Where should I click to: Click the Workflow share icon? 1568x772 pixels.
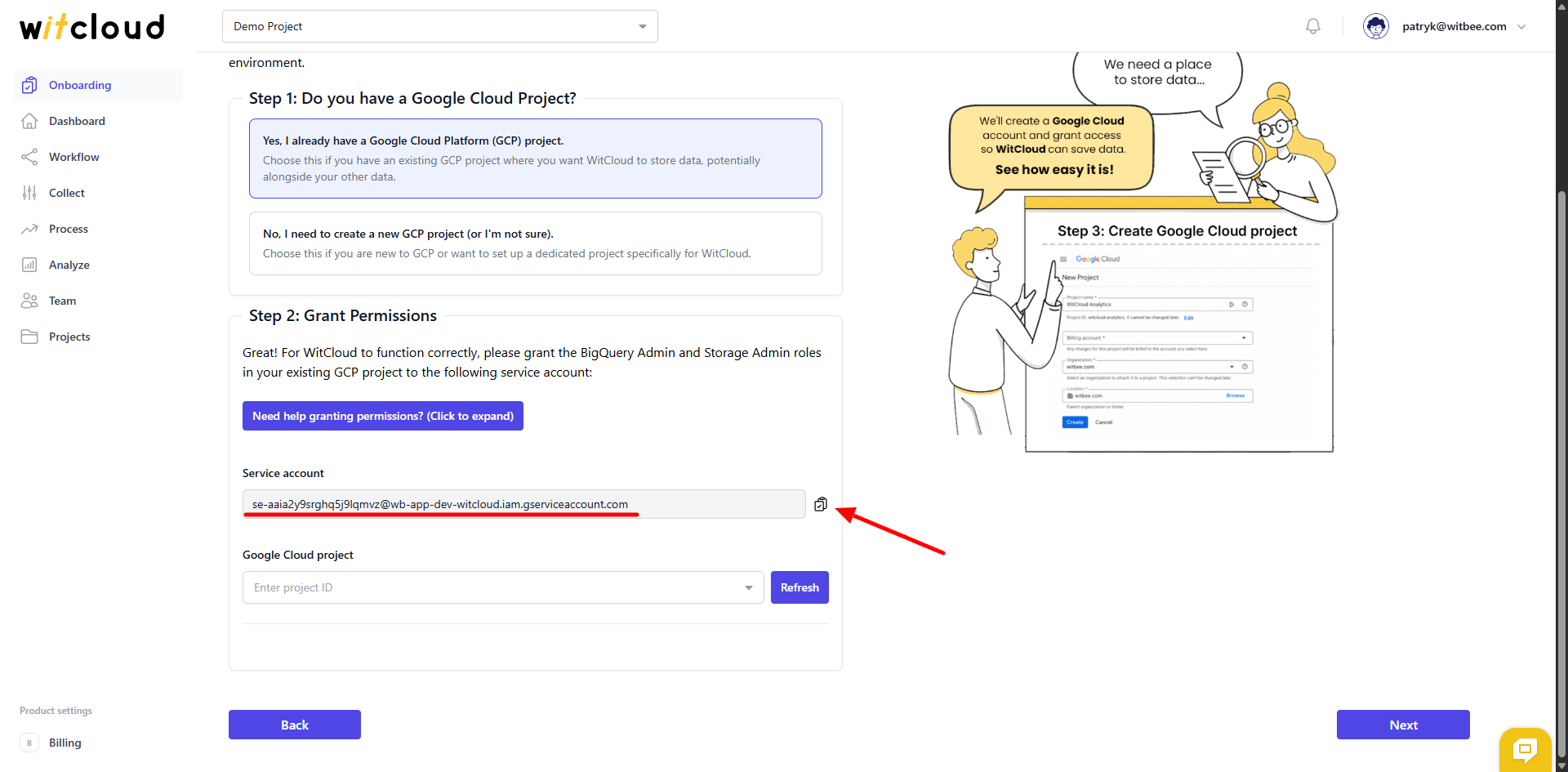tap(29, 157)
